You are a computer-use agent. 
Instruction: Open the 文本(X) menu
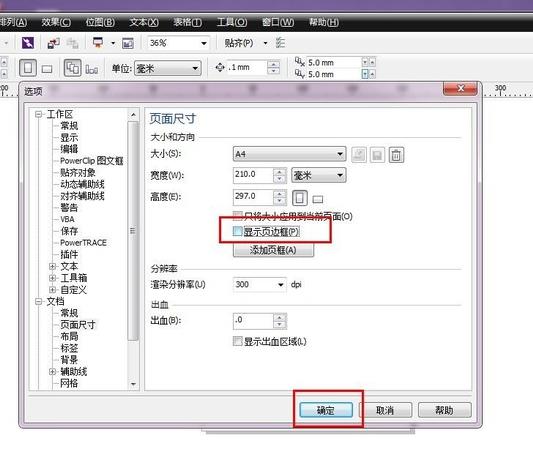(144, 22)
